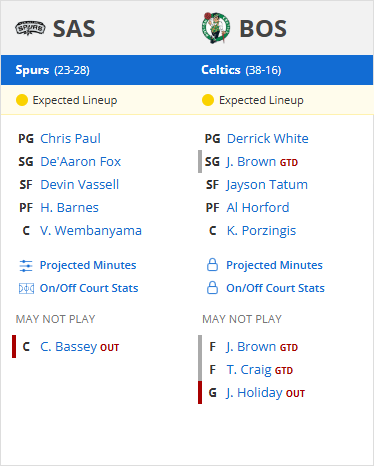Image resolution: width=374 pixels, height=466 pixels.
Task: Click the lock icon beside Celtics On/Off Court Stats
Action: click(212, 288)
